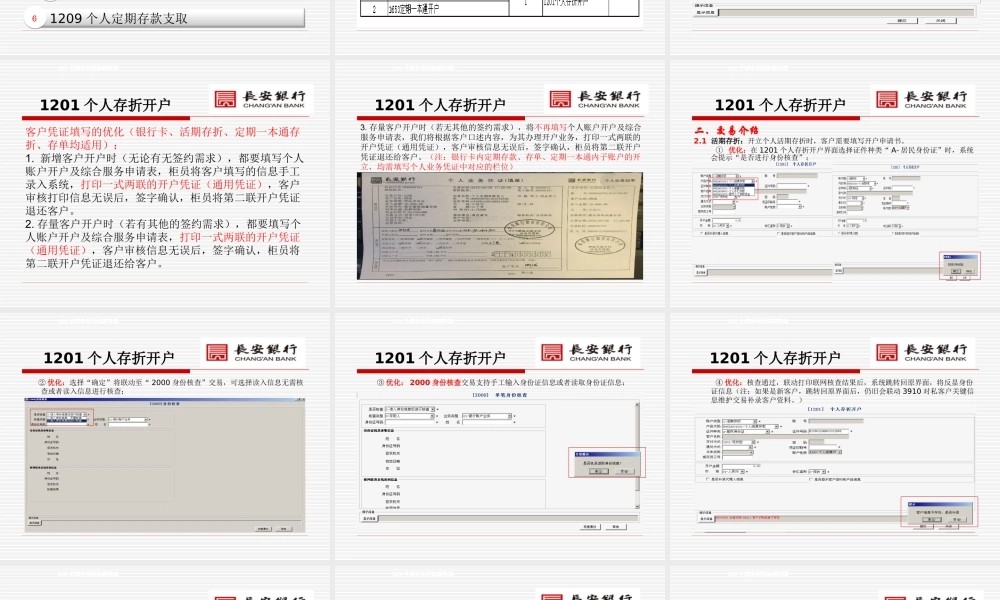Click the scanned 个人业务凭证 voucher photo
The height and width of the screenshot is (600, 1000).
(x=500, y=226)
